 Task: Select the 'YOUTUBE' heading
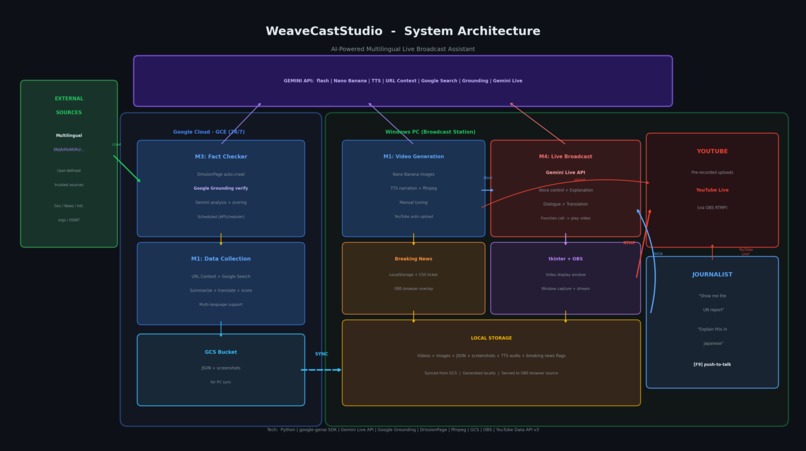(x=712, y=151)
